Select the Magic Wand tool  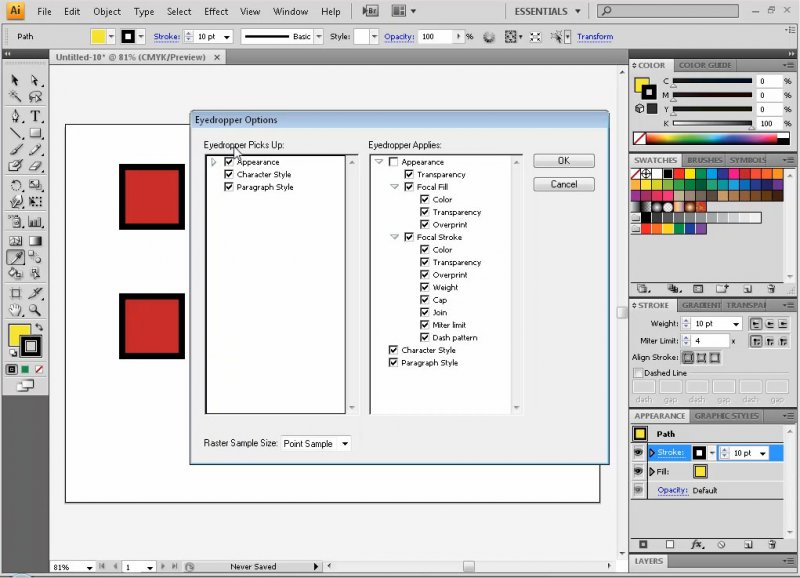15,96
